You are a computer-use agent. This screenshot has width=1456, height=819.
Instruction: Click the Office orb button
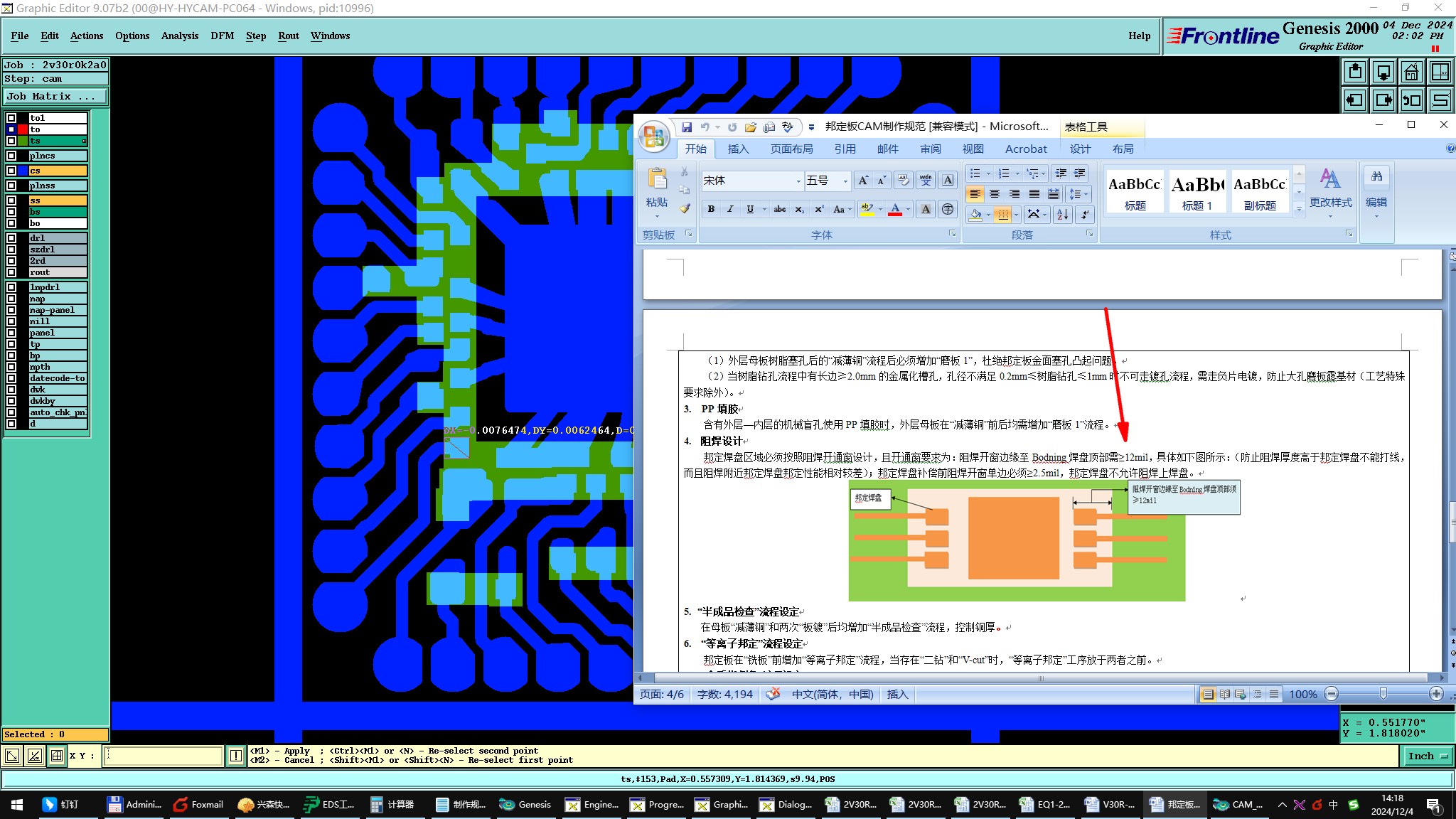pyautogui.click(x=653, y=136)
